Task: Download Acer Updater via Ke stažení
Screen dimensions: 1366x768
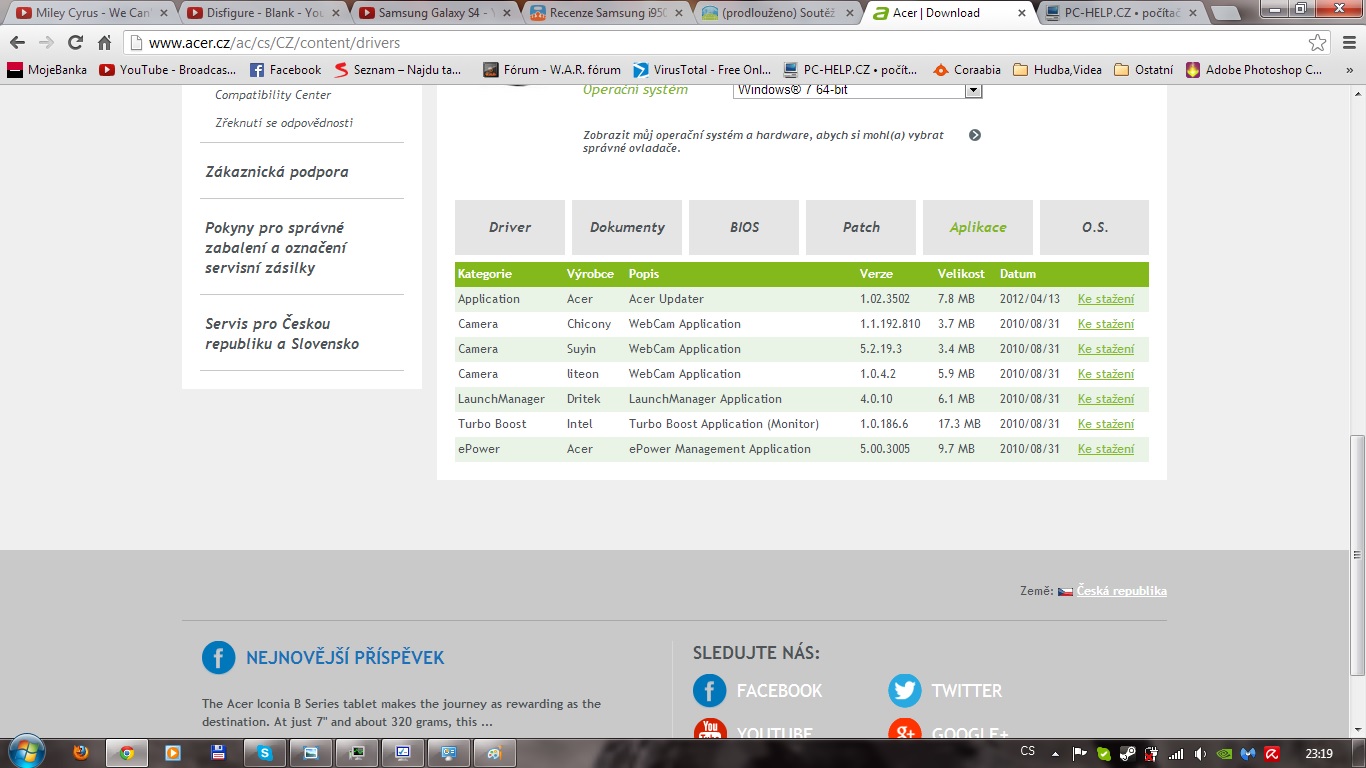Action: (1106, 299)
